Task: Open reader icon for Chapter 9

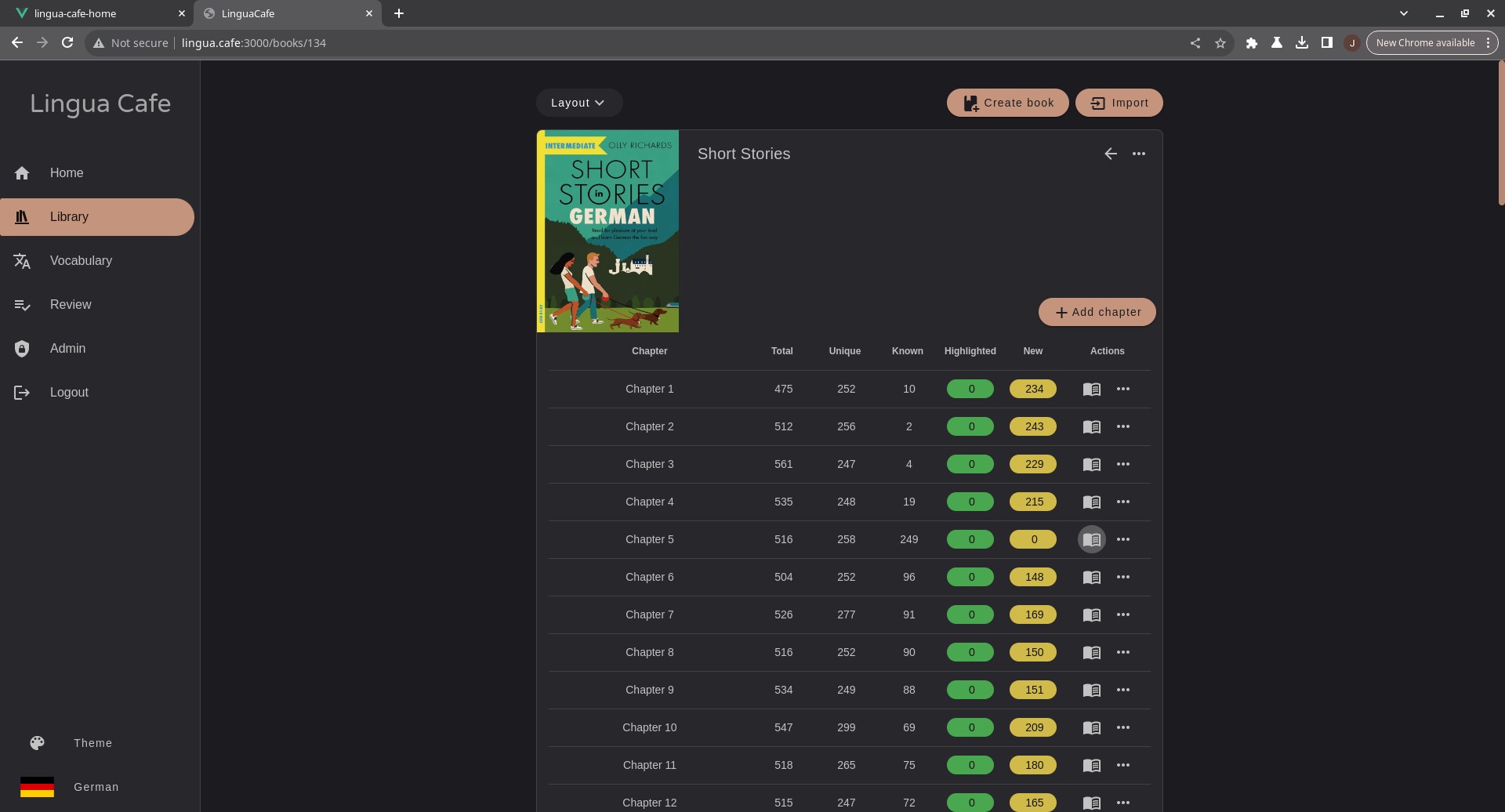Action: (x=1091, y=690)
